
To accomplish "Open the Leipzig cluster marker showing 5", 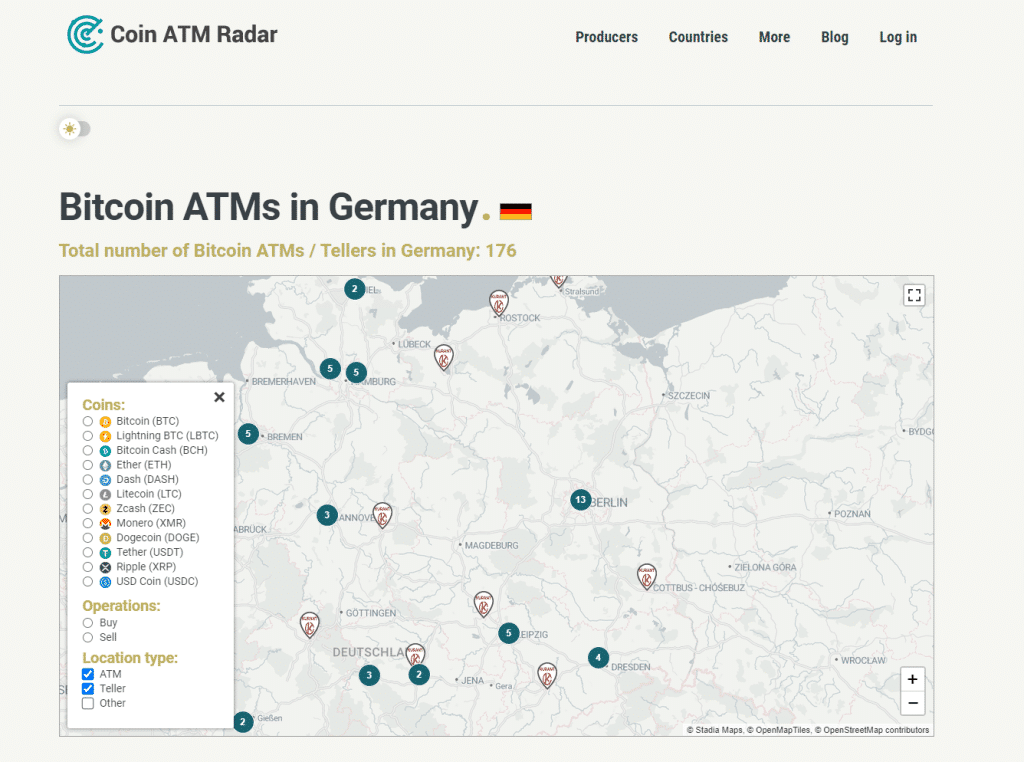I will [x=509, y=633].
